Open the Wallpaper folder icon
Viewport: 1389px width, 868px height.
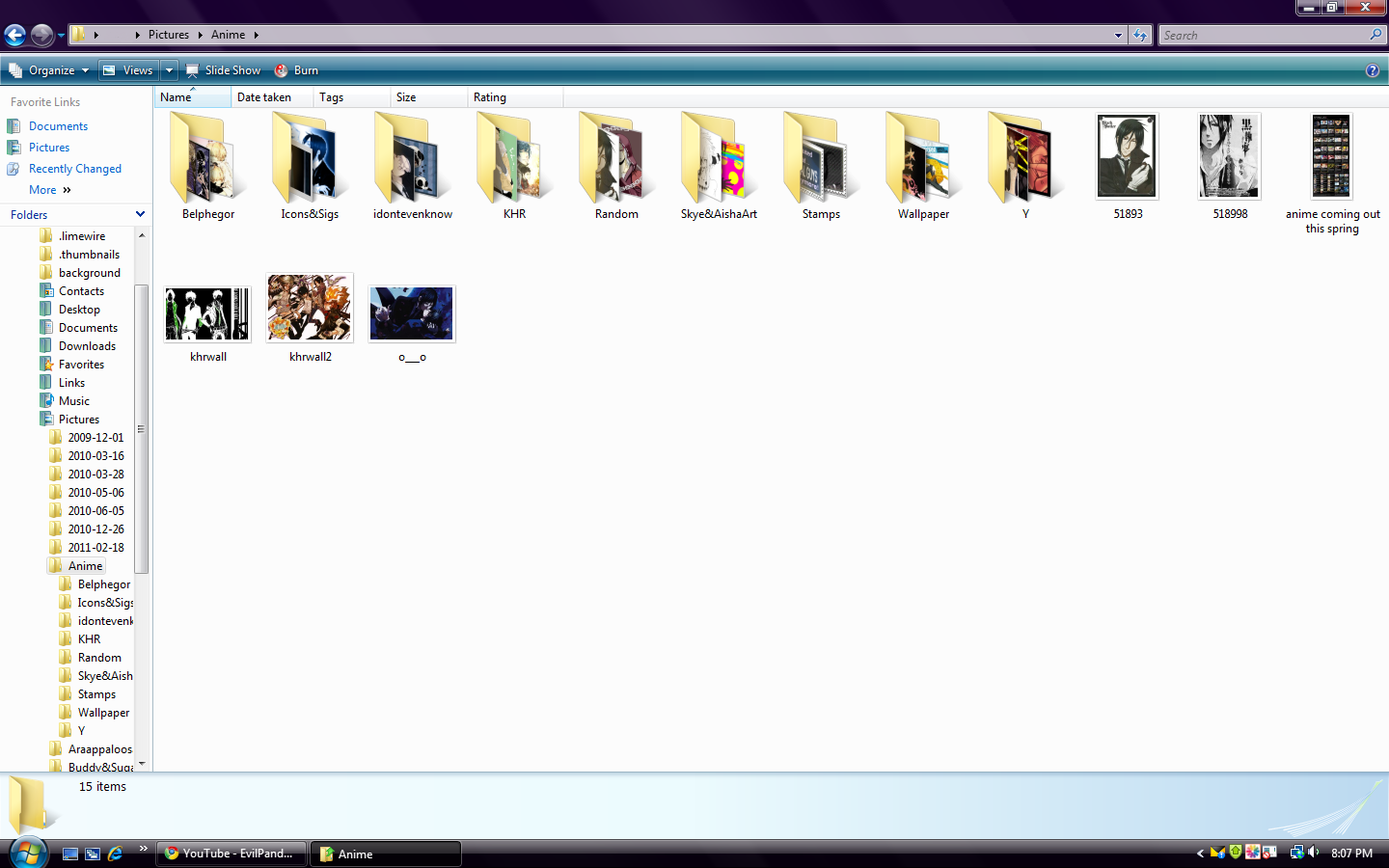tap(923, 156)
